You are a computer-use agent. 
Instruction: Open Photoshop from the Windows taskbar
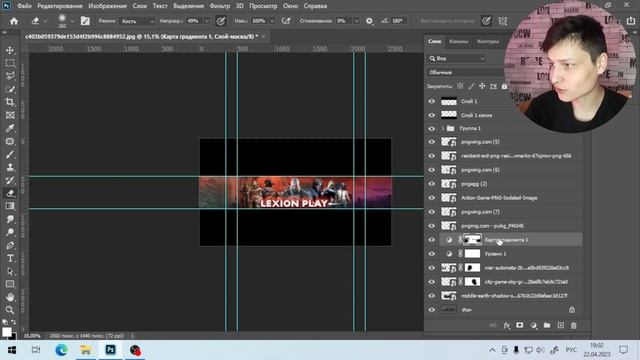(x=110, y=350)
